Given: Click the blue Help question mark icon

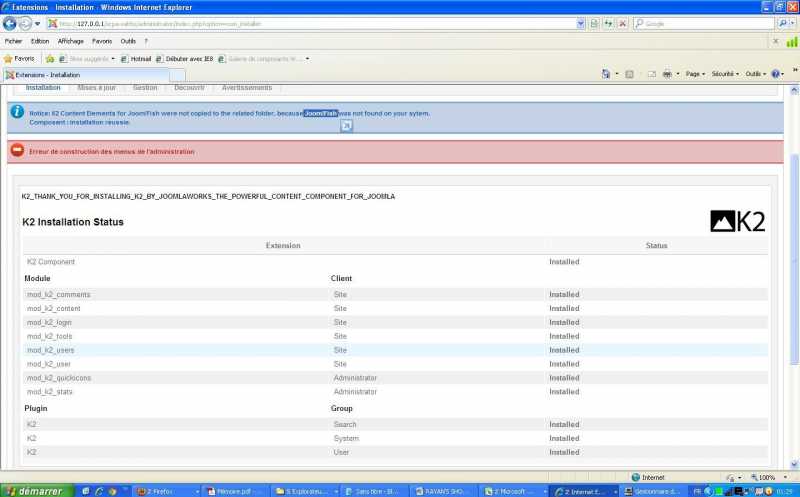Looking at the screenshot, I should [x=776, y=74].
